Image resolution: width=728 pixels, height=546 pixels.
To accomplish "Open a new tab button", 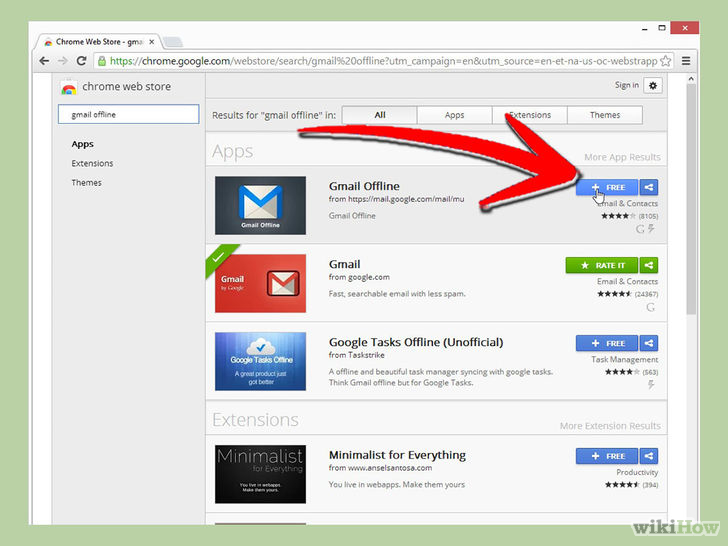I will click(173, 42).
